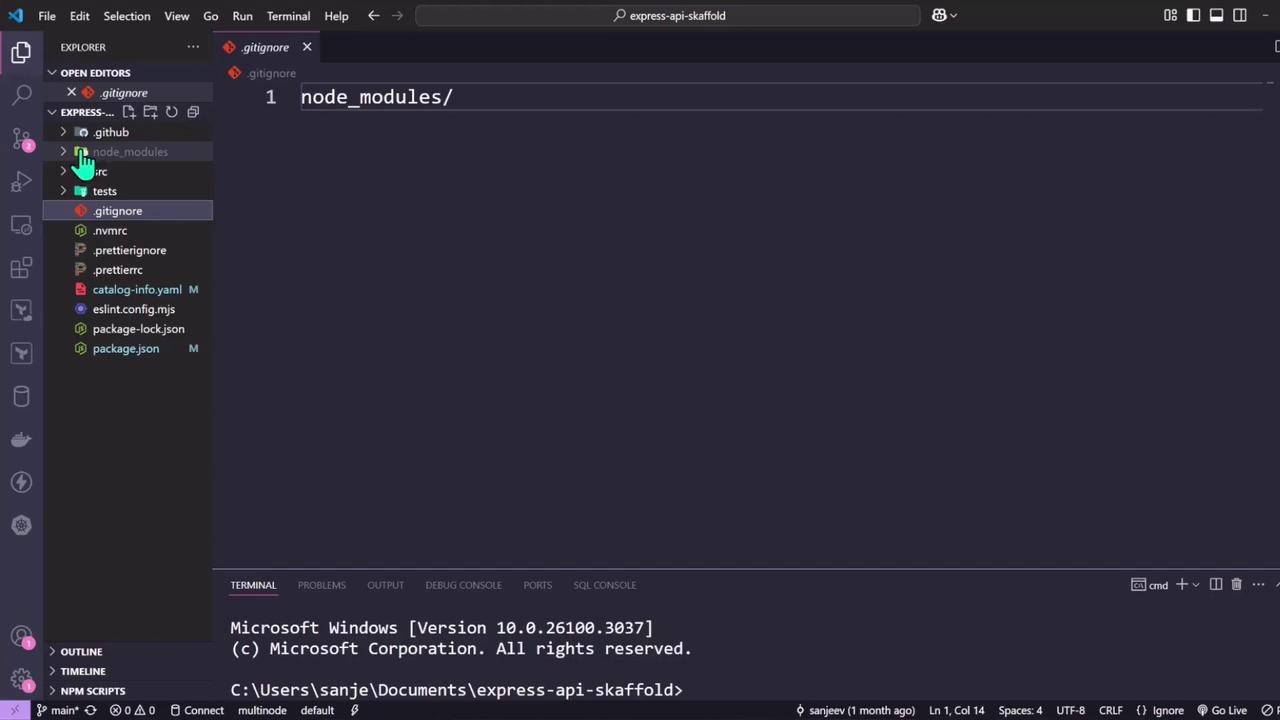1280x720 pixels.
Task: Switch to the Output panel tab
Action: pos(385,585)
